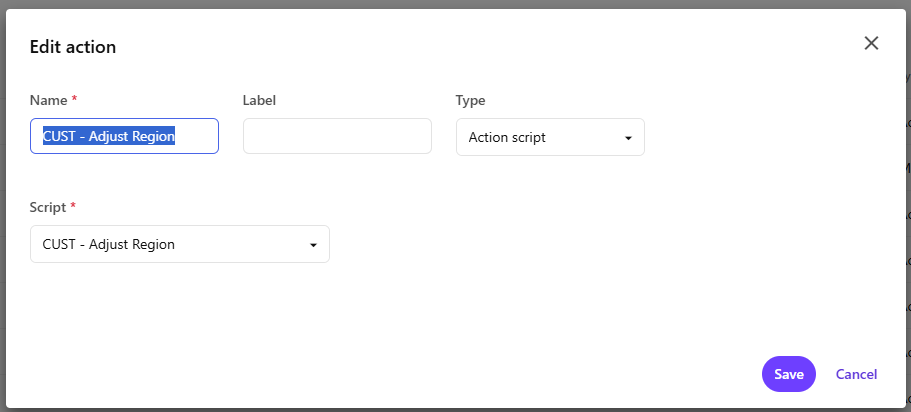Viewport: 911px width, 412px height.
Task: Save the edited action
Action: [788, 374]
